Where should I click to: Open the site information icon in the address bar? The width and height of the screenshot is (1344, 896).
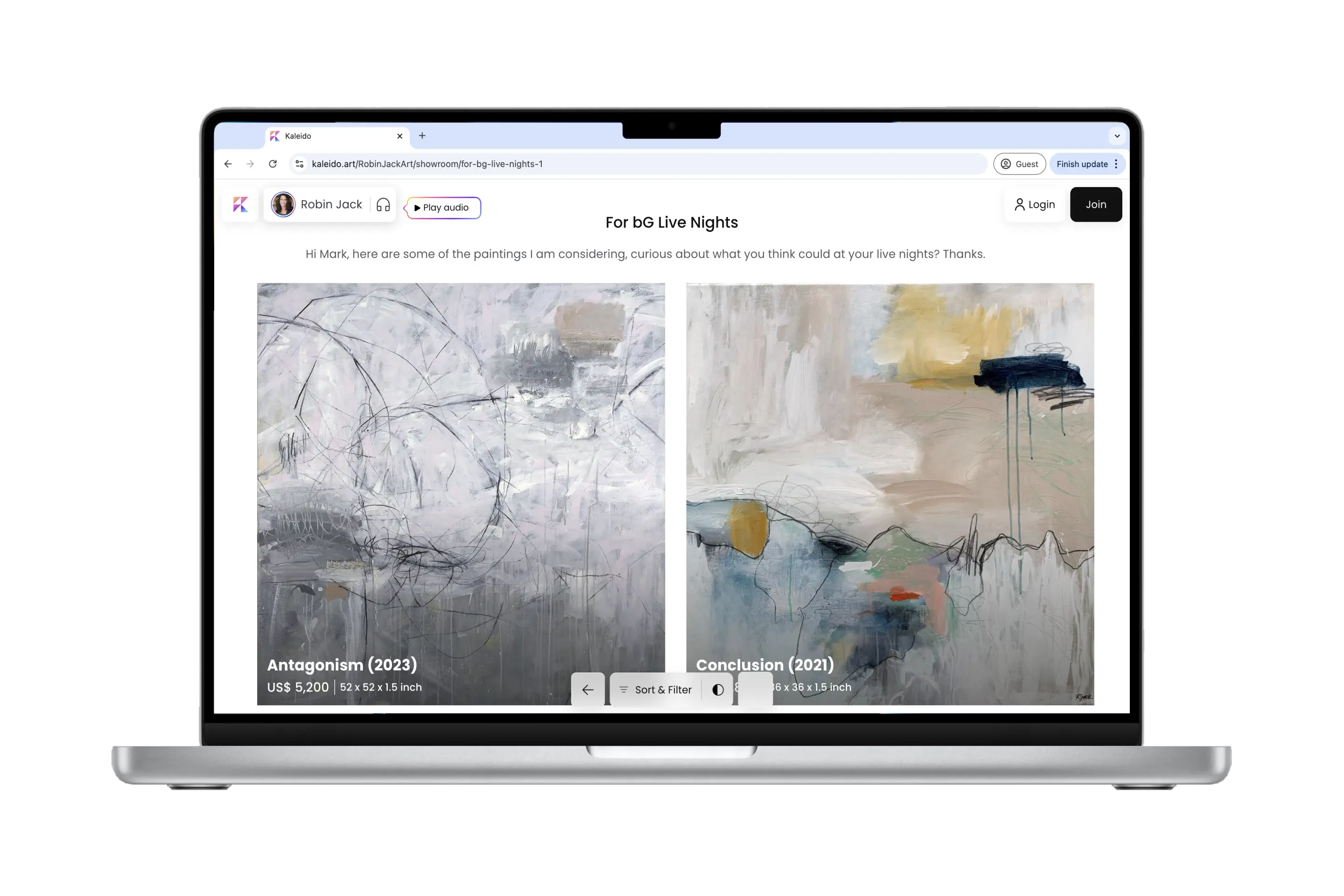300,164
